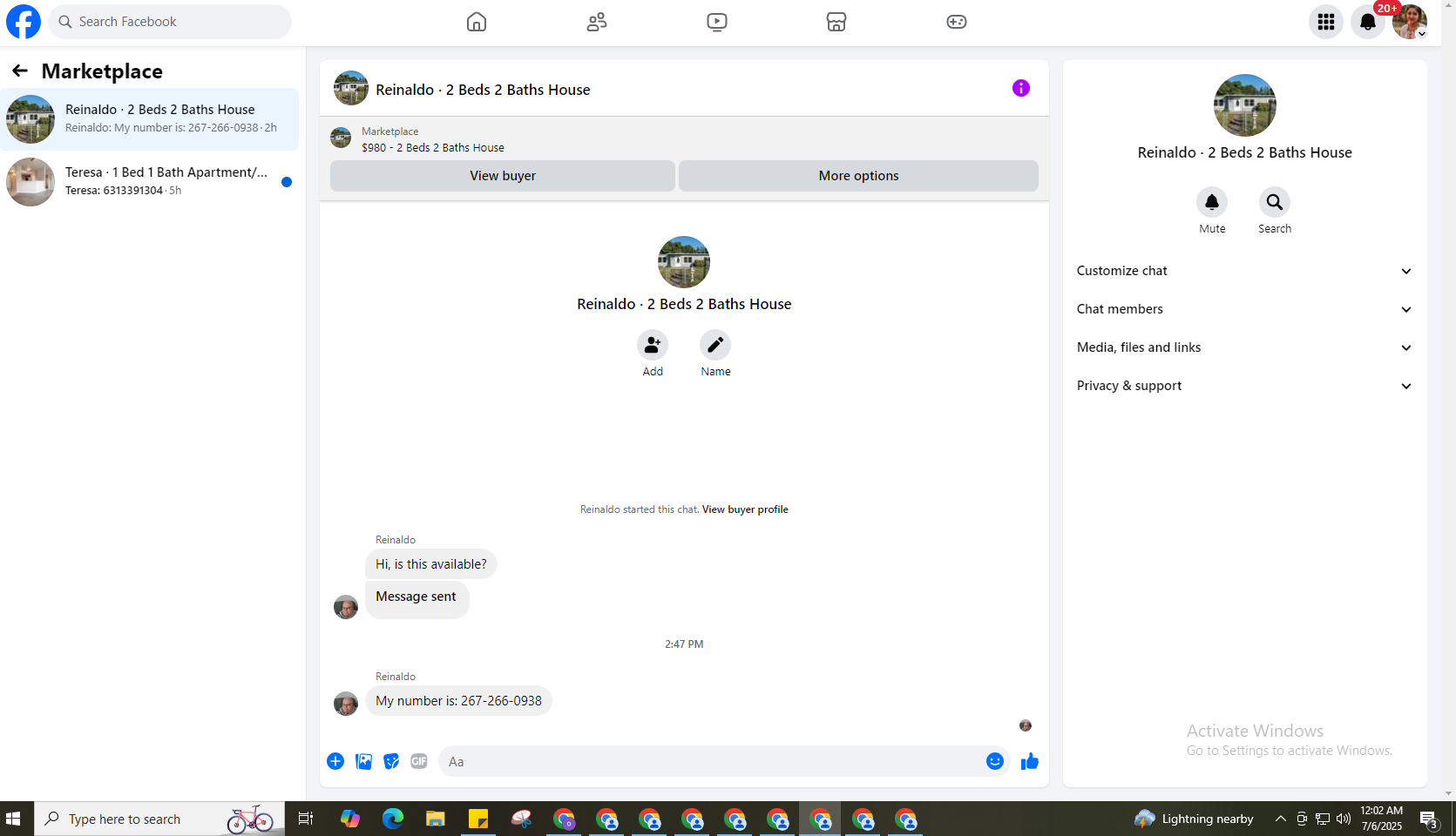
Task: Click the Search Facebook field
Action: pyautogui.click(x=170, y=22)
